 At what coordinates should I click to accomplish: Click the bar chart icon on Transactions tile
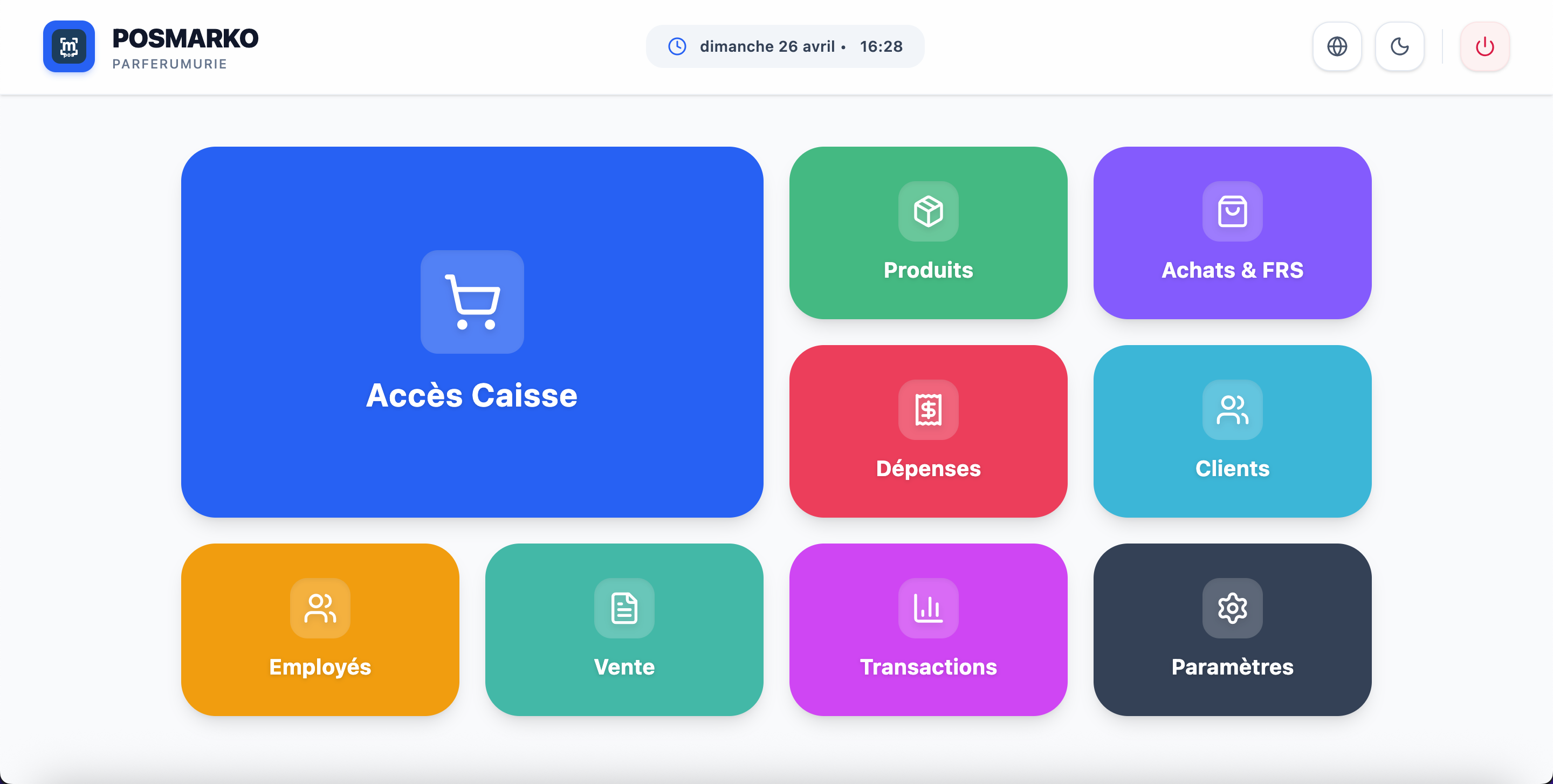(928, 608)
